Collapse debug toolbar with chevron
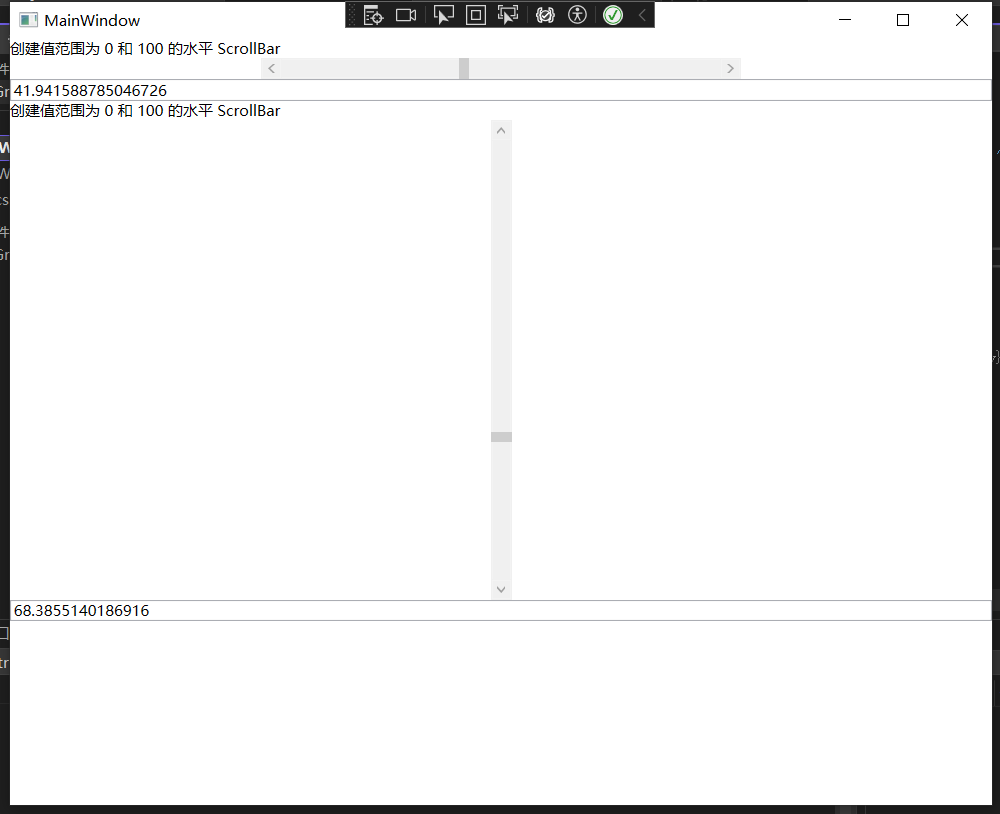 [x=642, y=15]
